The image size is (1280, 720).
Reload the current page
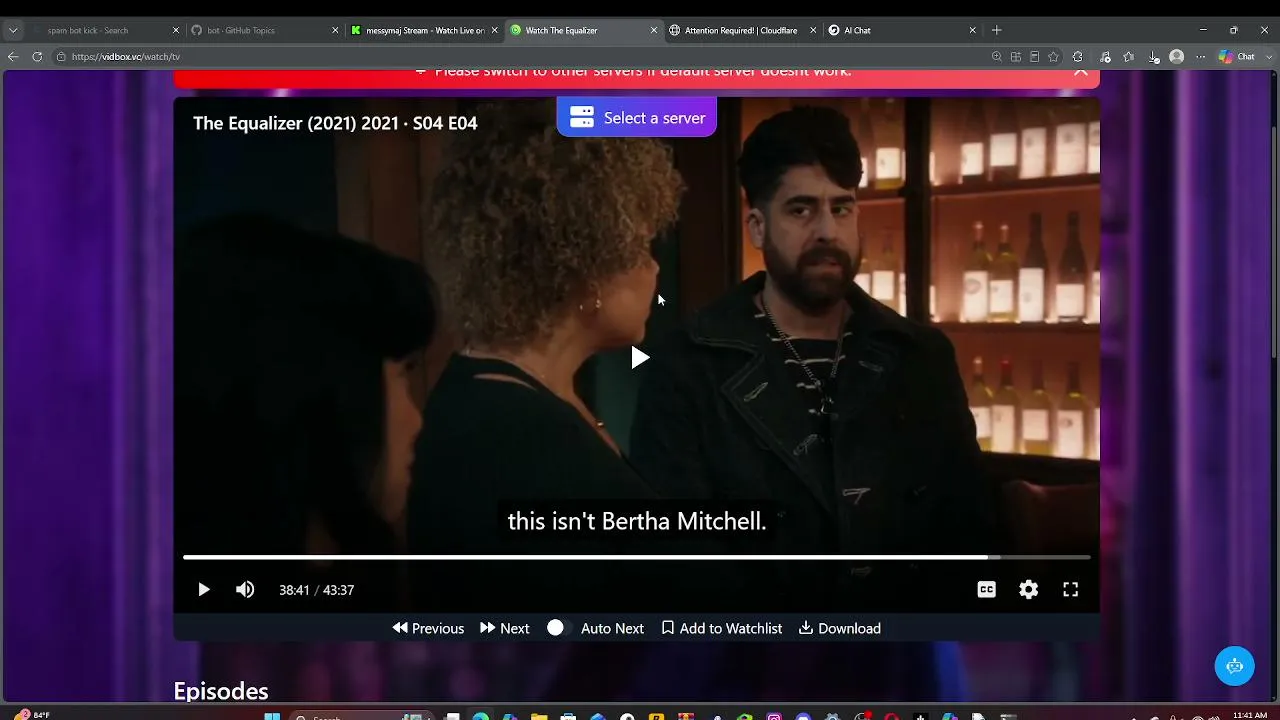point(37,57)
